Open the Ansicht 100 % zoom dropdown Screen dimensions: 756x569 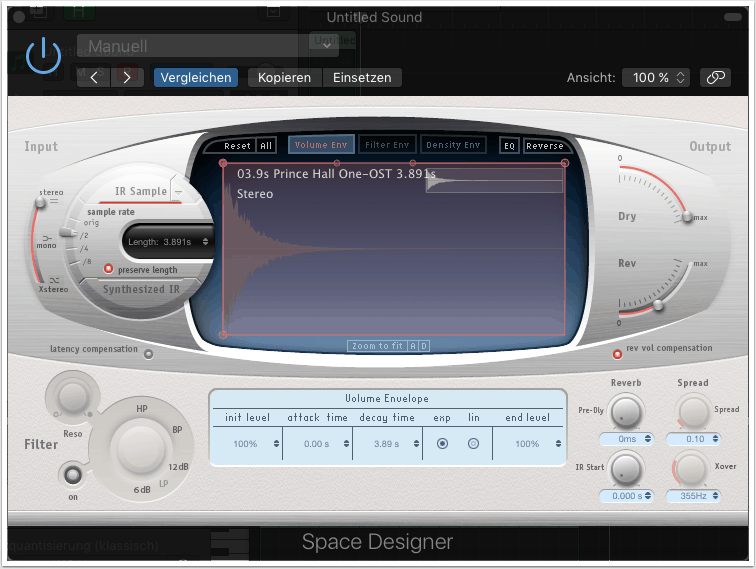click(x=656, y=77)
